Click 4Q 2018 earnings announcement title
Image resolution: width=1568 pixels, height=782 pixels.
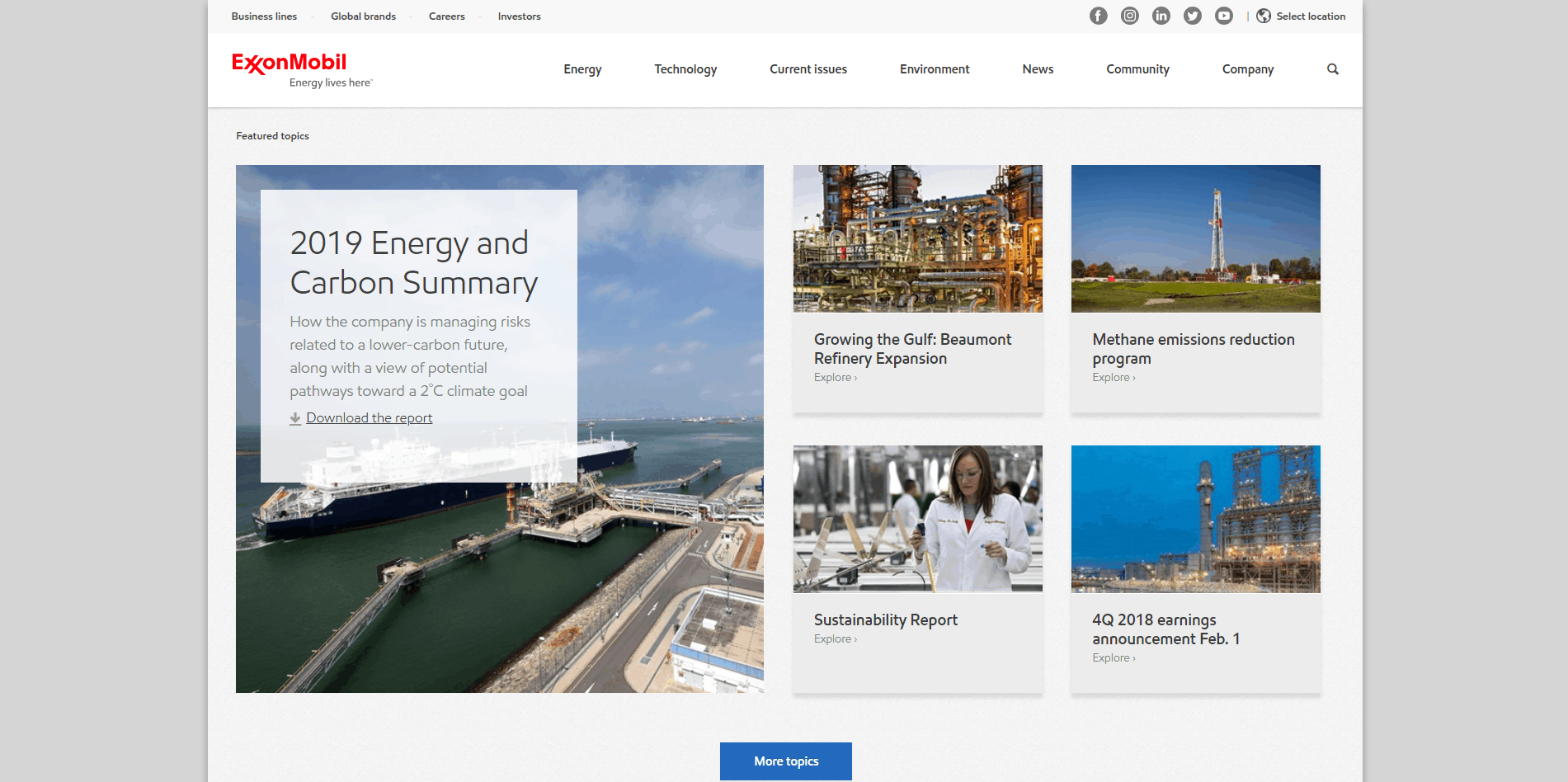1165,629
